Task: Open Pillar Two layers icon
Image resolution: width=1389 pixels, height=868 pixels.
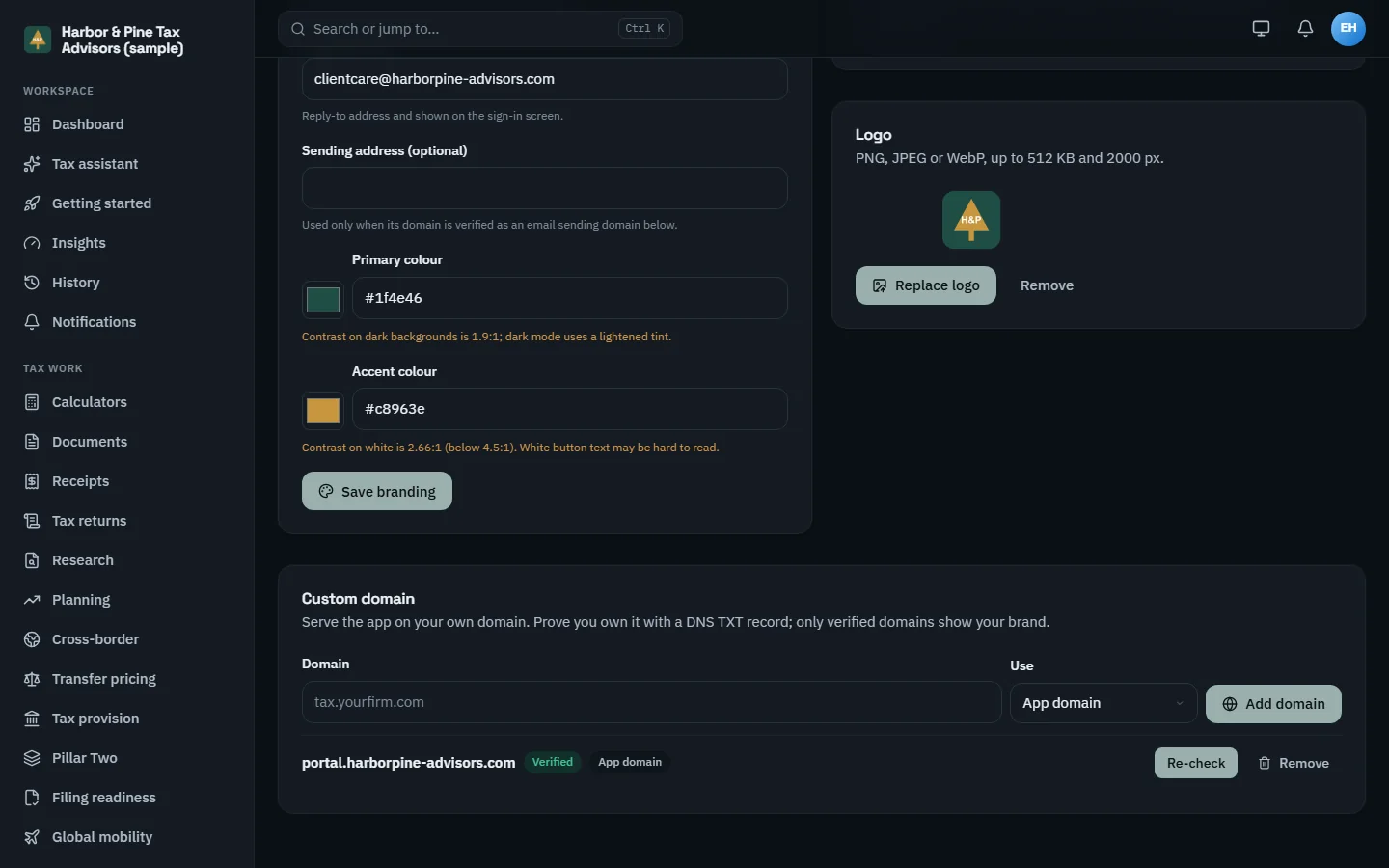Action: click(x=32, y=758)
